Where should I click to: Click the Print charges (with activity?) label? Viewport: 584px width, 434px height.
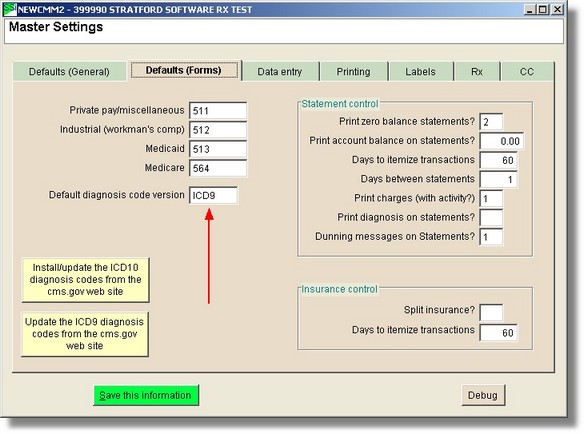pyautogui.click(x=414, y=198)
